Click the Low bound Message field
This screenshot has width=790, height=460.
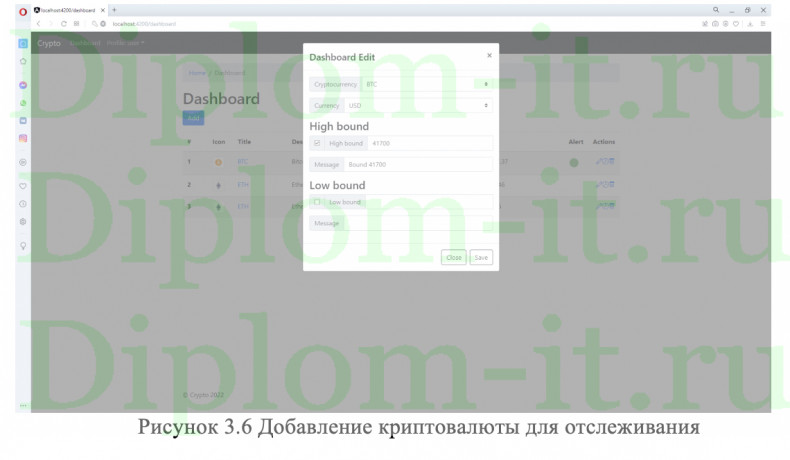tap(418, 223)
